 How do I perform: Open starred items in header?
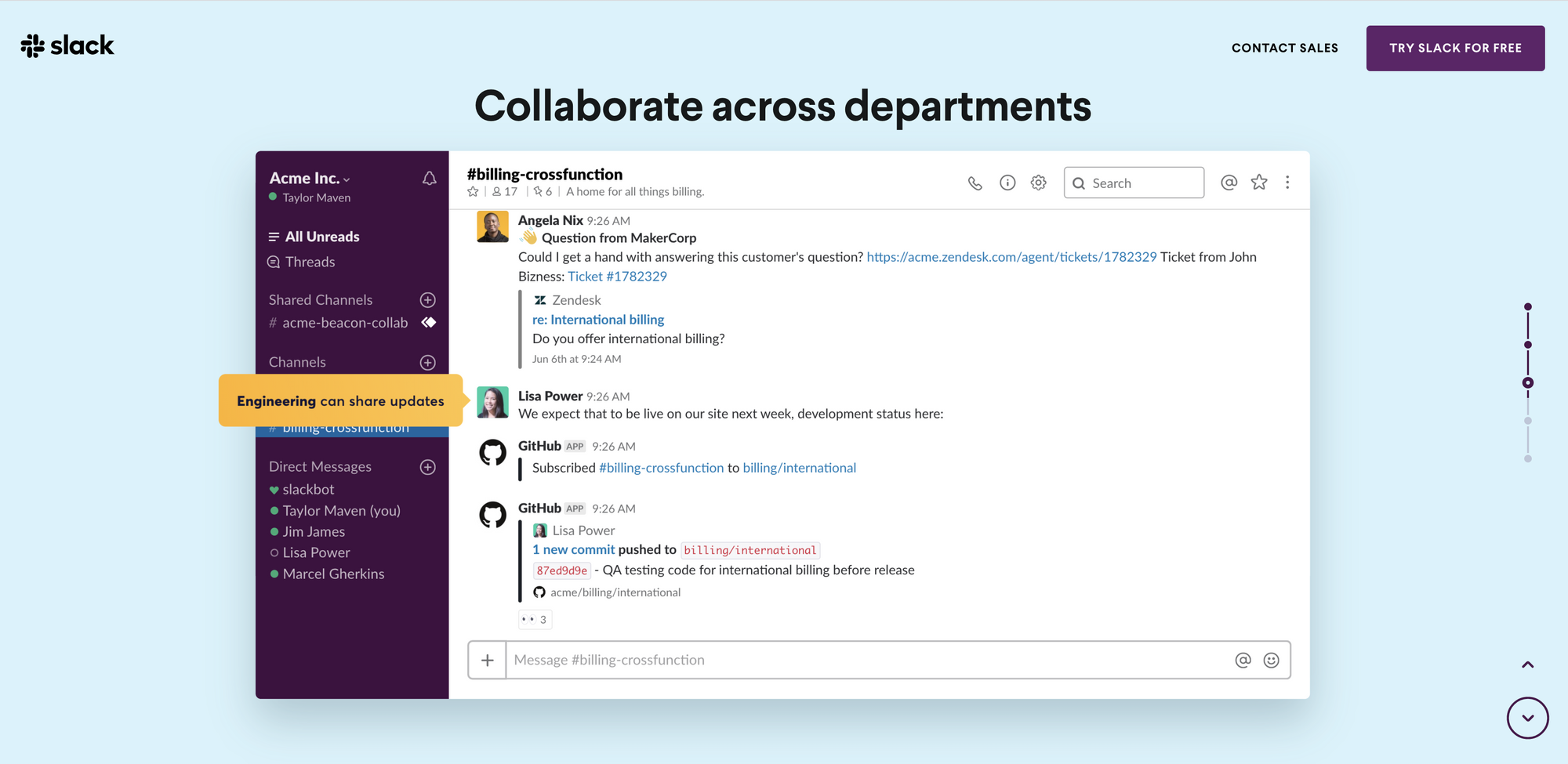coord(1259,183)
